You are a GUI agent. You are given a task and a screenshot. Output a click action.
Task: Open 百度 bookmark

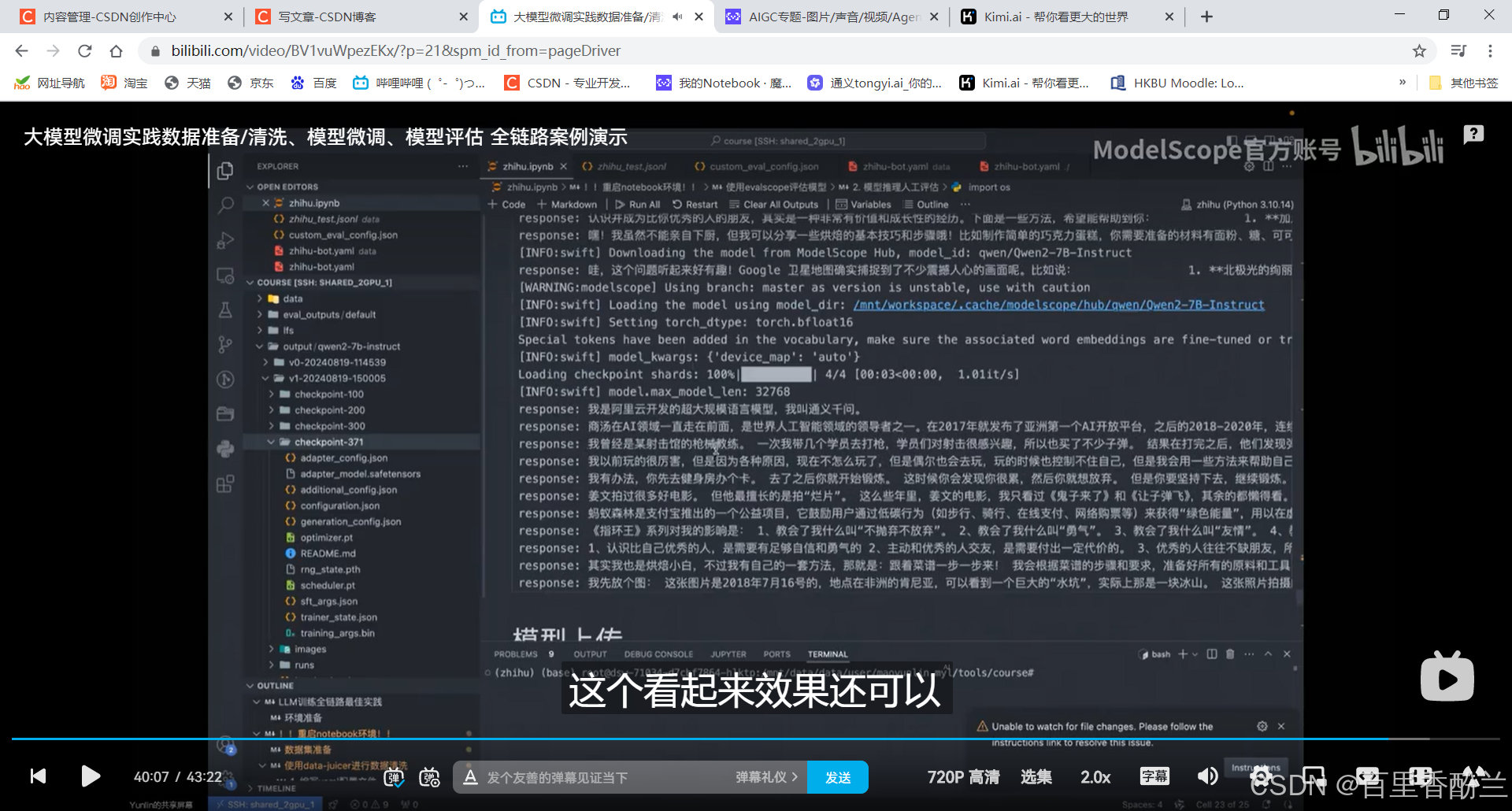tap(313, 83)
